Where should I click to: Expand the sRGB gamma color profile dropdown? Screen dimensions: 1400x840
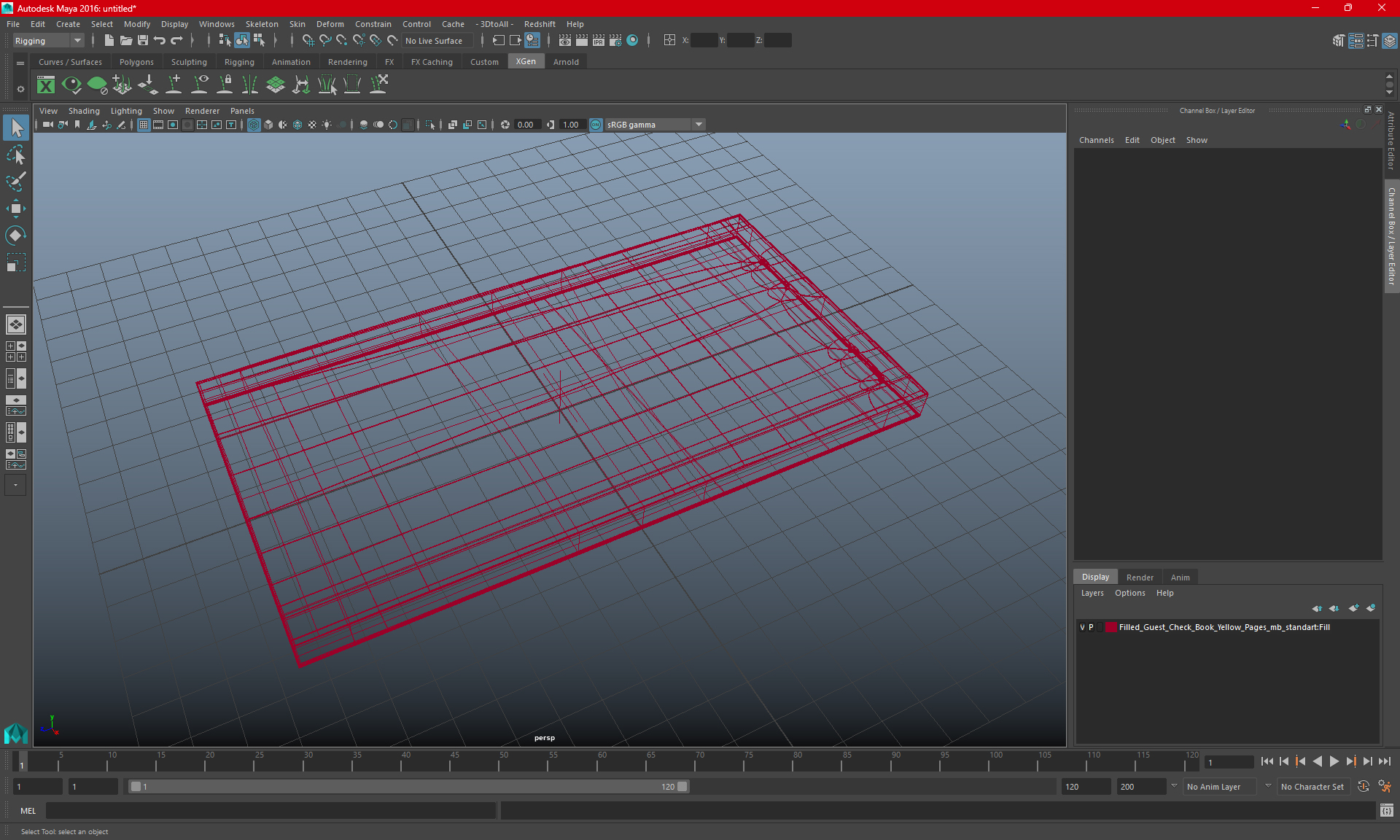click(700, 124)
